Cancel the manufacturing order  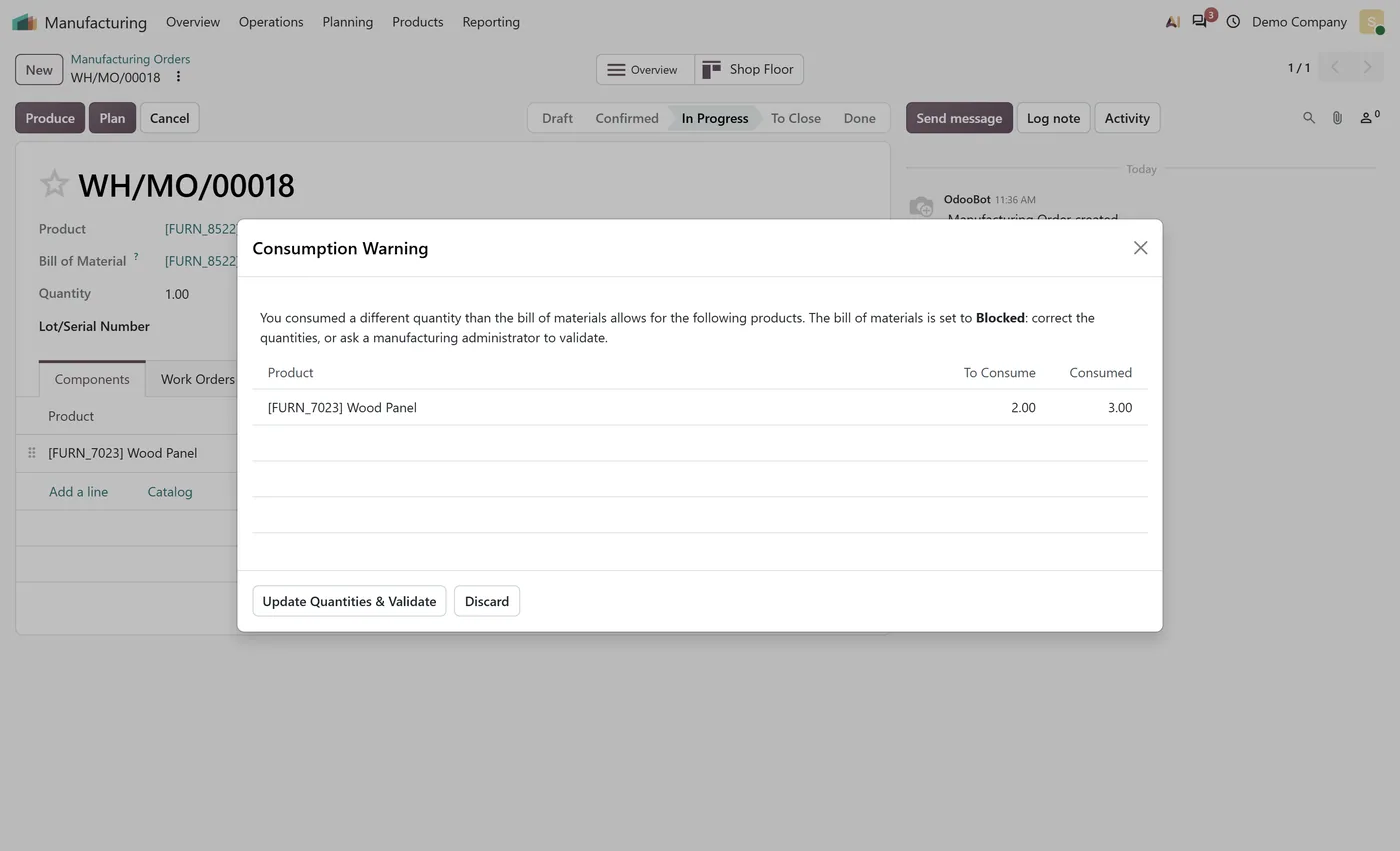click(x=170, y=118)
